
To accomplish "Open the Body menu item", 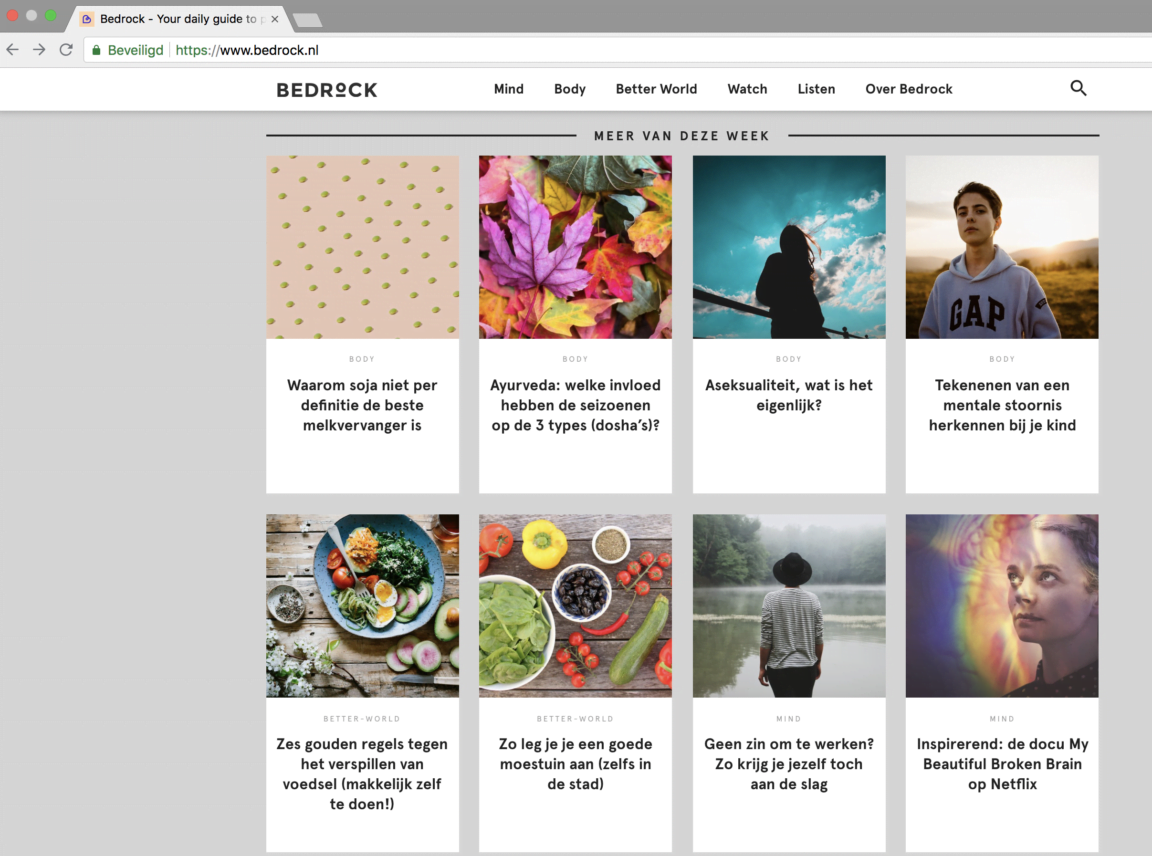I will 570,89.
